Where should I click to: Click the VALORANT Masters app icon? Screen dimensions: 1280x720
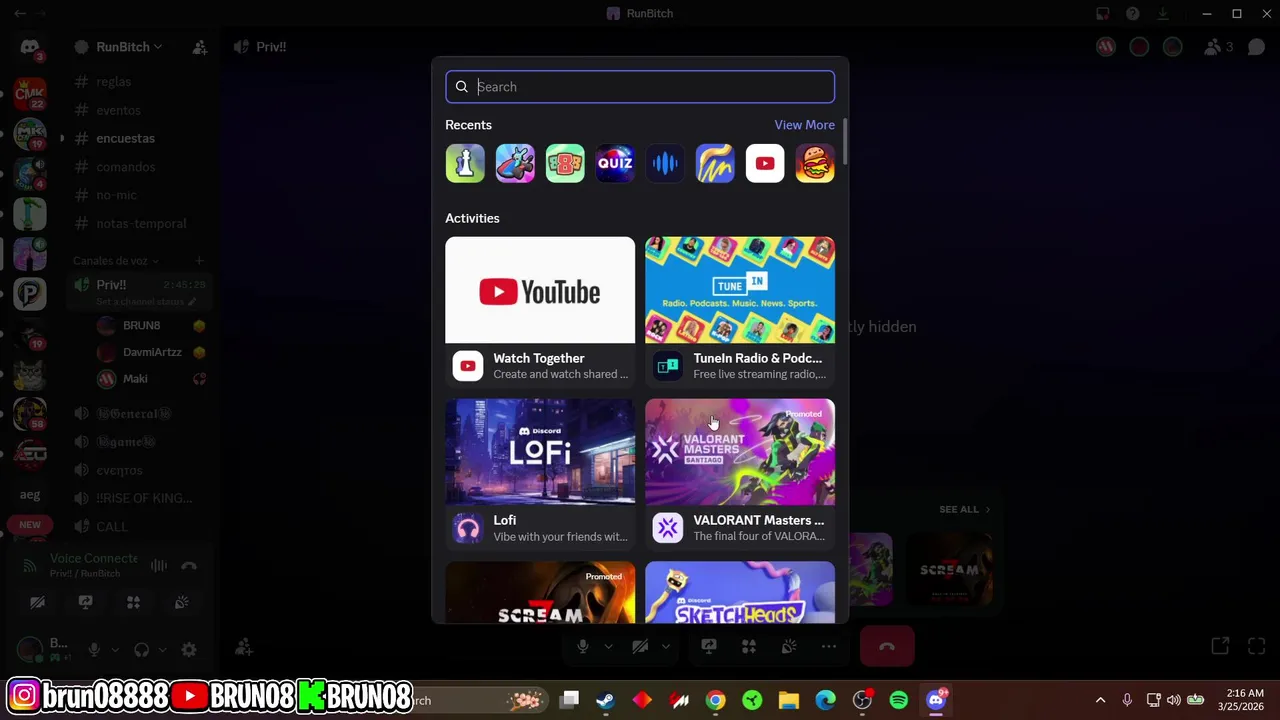click(667, 528)
